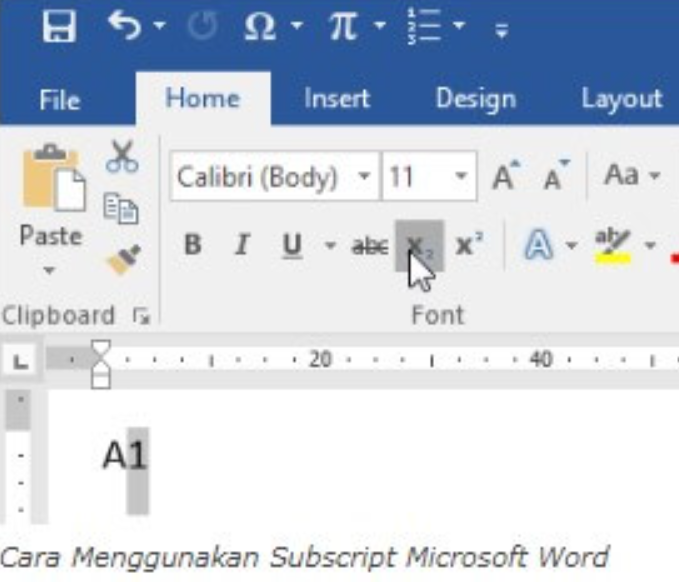The width and height of the screenshot is (679, 582).
Task: Open the underline style dropdown arrow
Action: point(330,246)
